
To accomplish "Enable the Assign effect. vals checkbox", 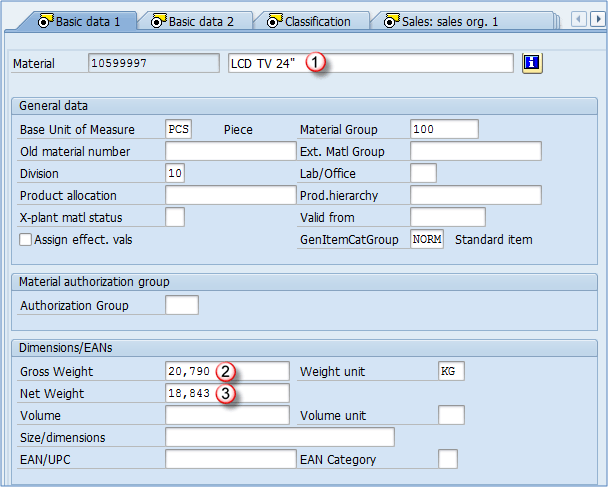I will tap(26, 240).
